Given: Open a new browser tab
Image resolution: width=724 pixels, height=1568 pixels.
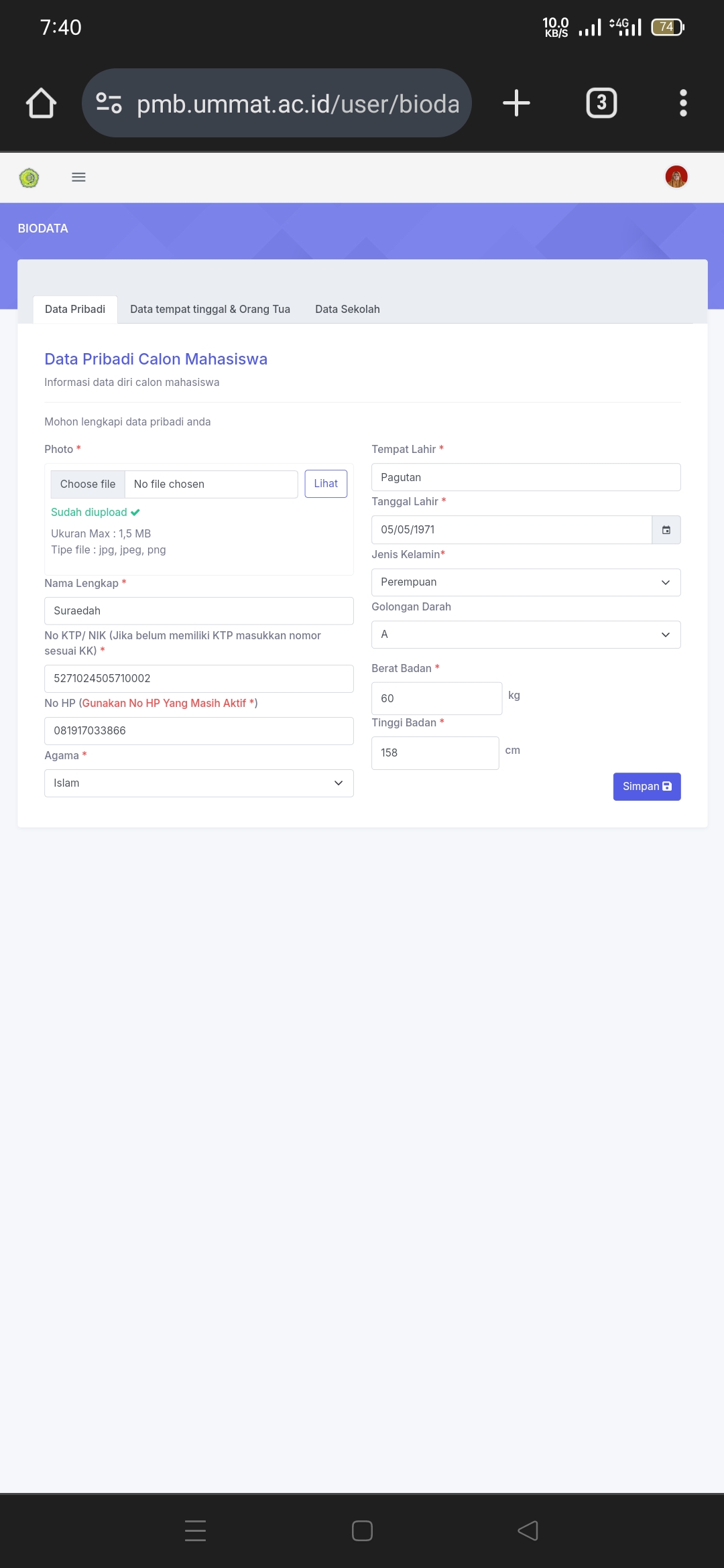Looking at the screenshot, I should (x=516, y=103).
